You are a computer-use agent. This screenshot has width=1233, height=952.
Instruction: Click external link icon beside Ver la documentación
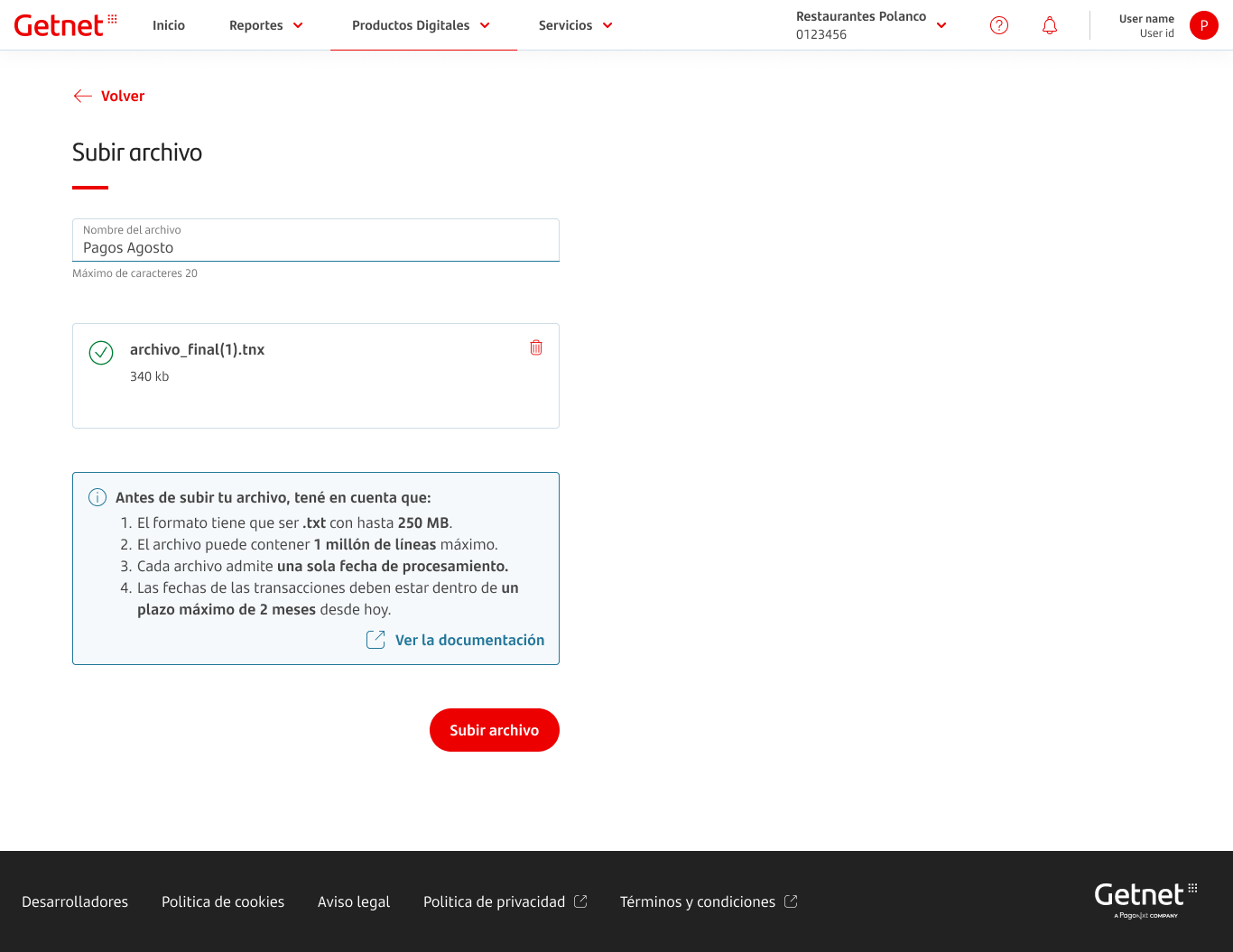pyautogui.click(x=375, y=640)
